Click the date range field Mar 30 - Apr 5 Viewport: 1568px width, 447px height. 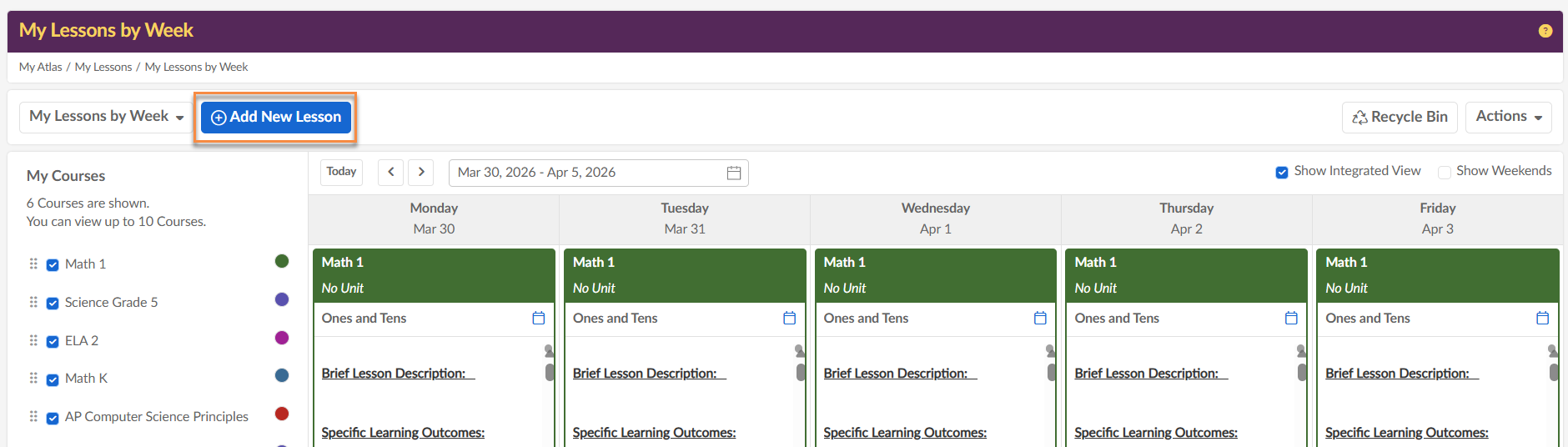(584, 173)
